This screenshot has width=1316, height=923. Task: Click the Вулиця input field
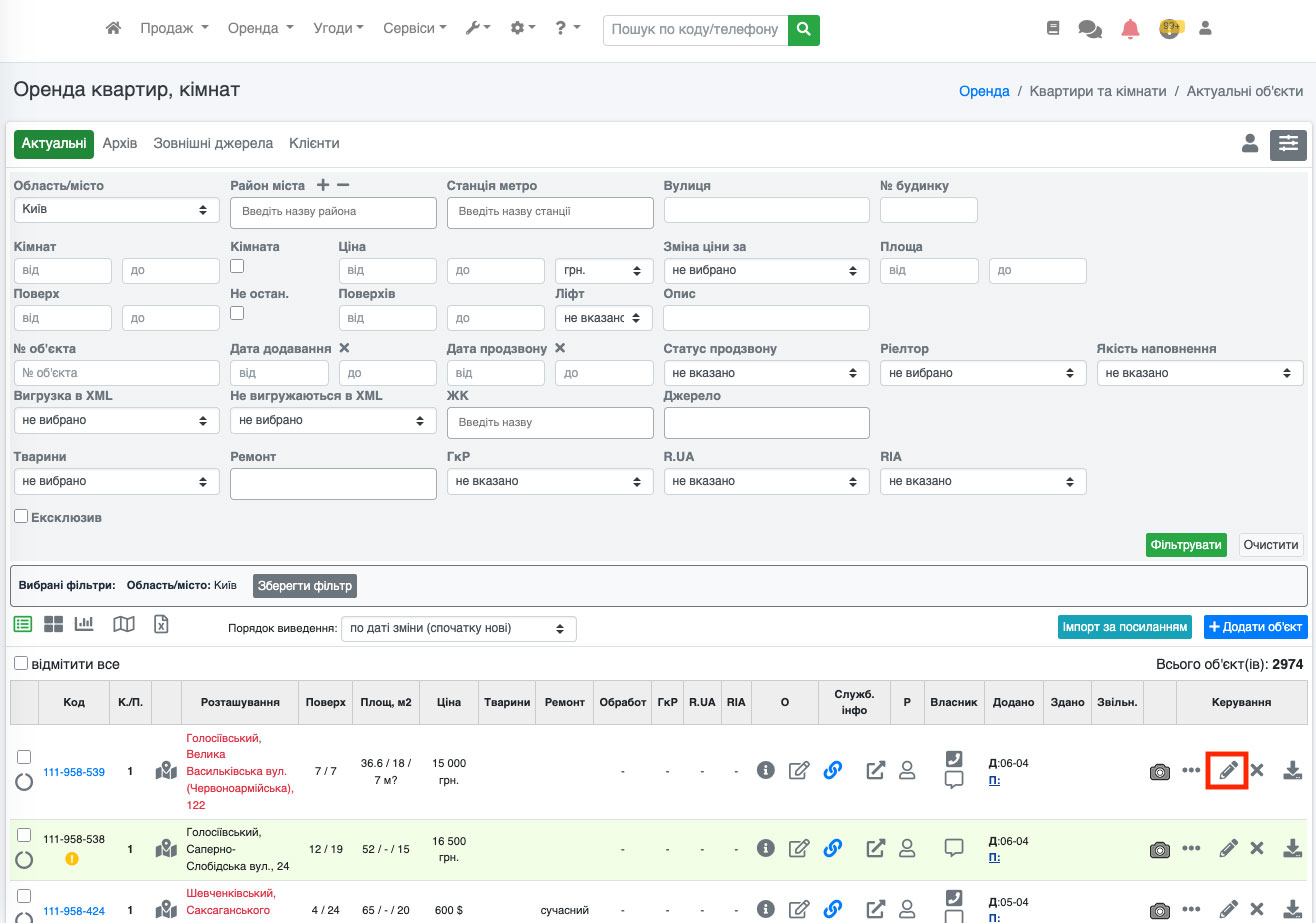click(766, 210)
